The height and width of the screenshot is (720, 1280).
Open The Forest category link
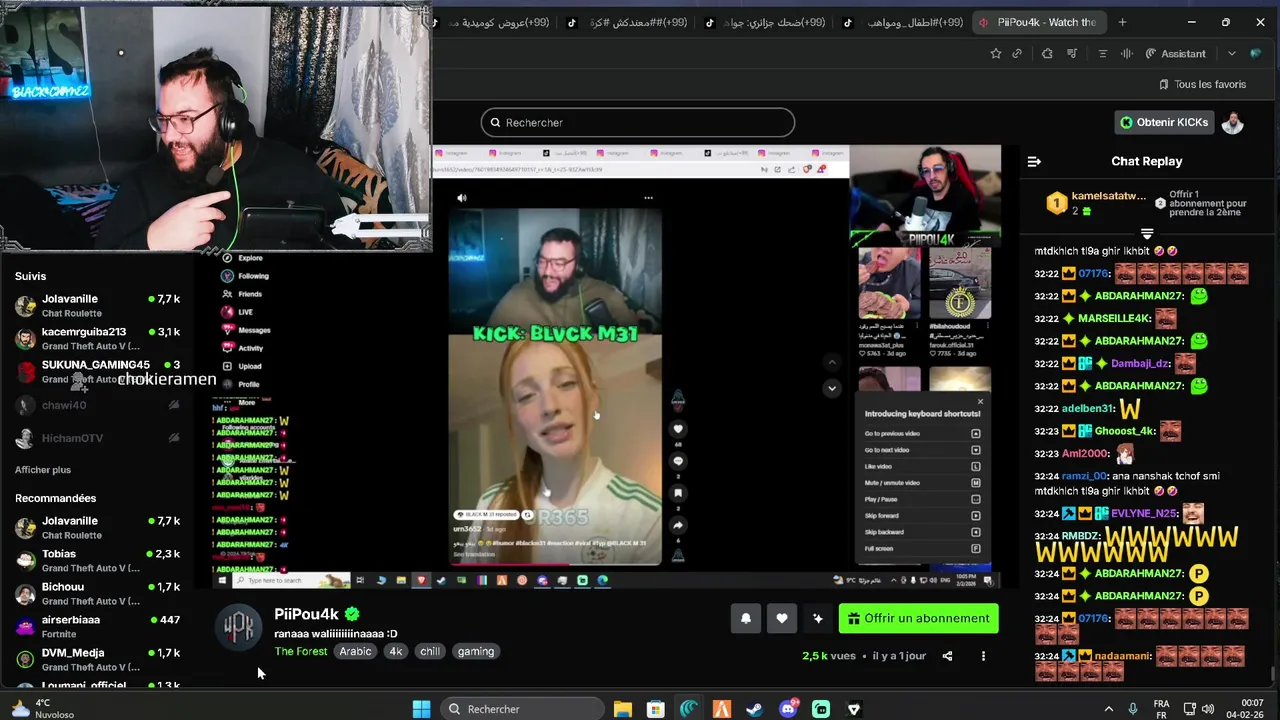tap(301, 651)
